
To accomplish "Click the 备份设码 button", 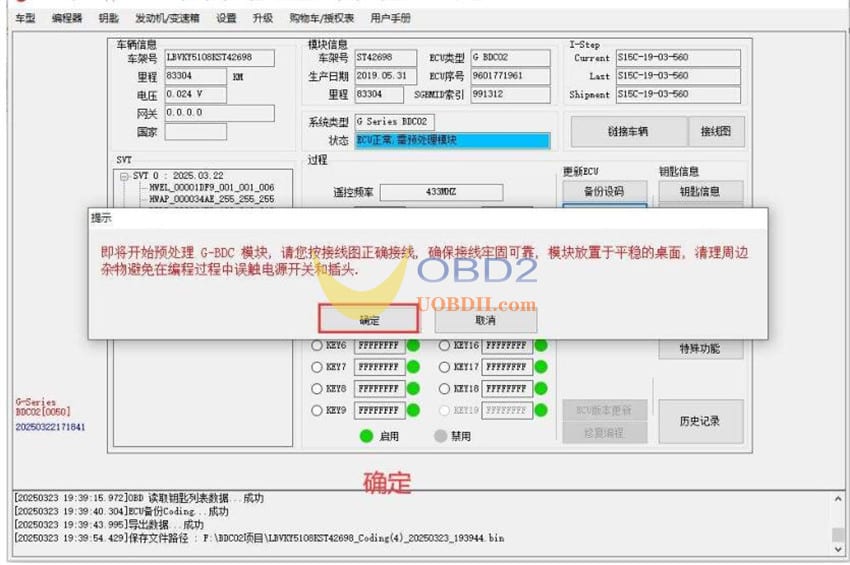I will (604, 191).
